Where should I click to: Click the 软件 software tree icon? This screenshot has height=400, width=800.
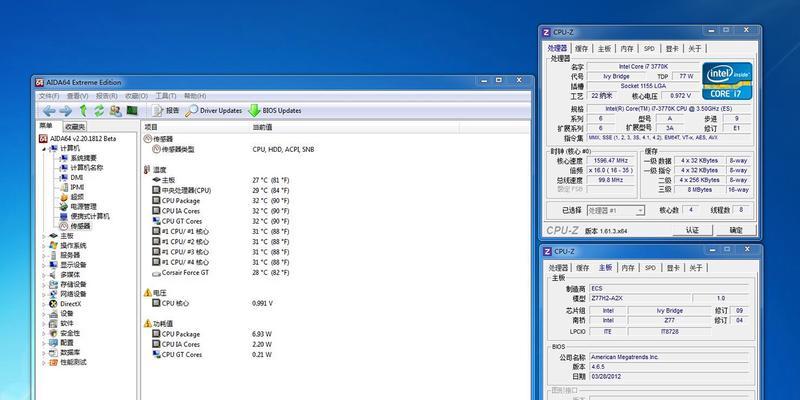53,323
